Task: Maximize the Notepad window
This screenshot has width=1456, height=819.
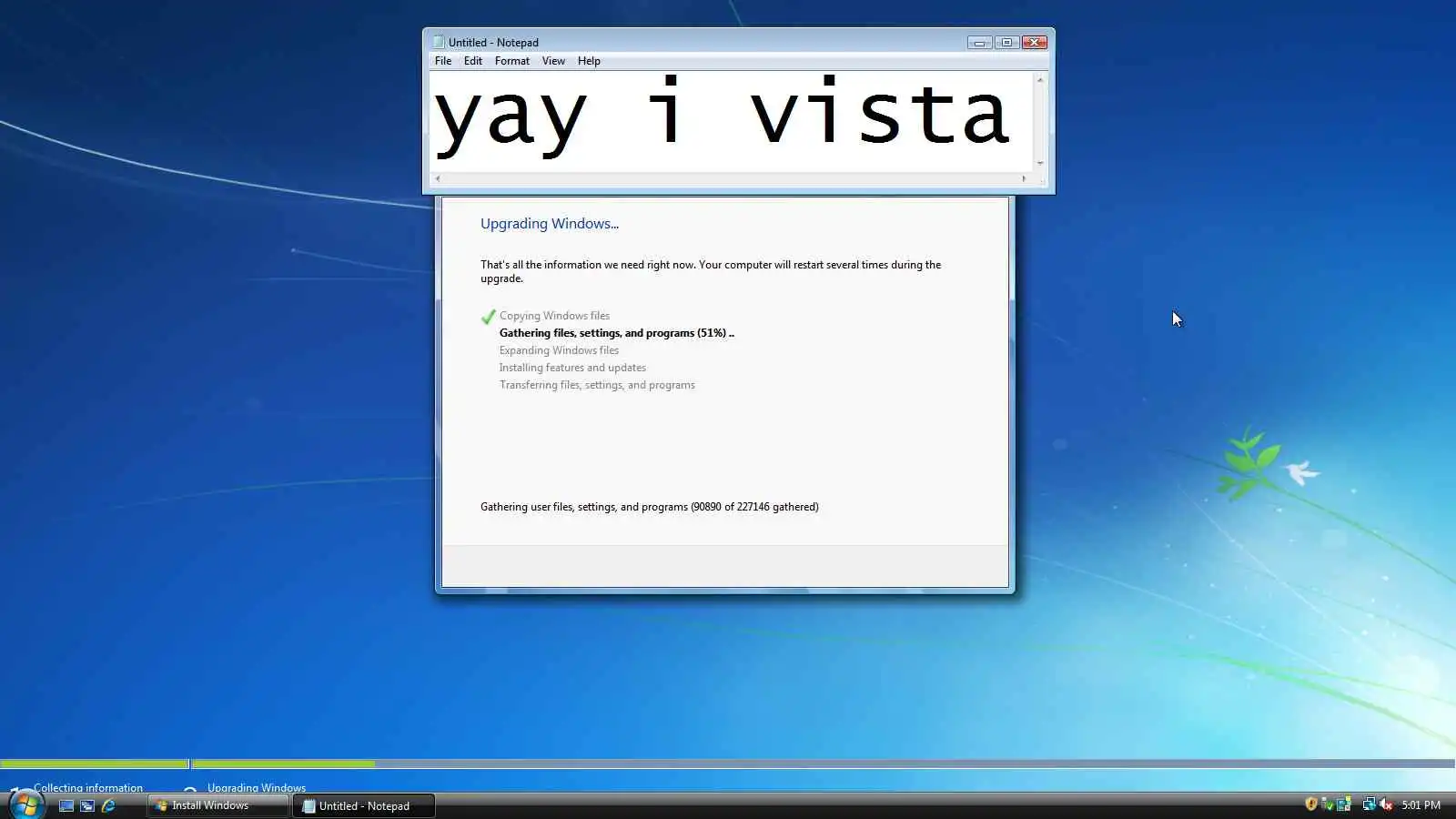Action: click(x=1006, y=42)
